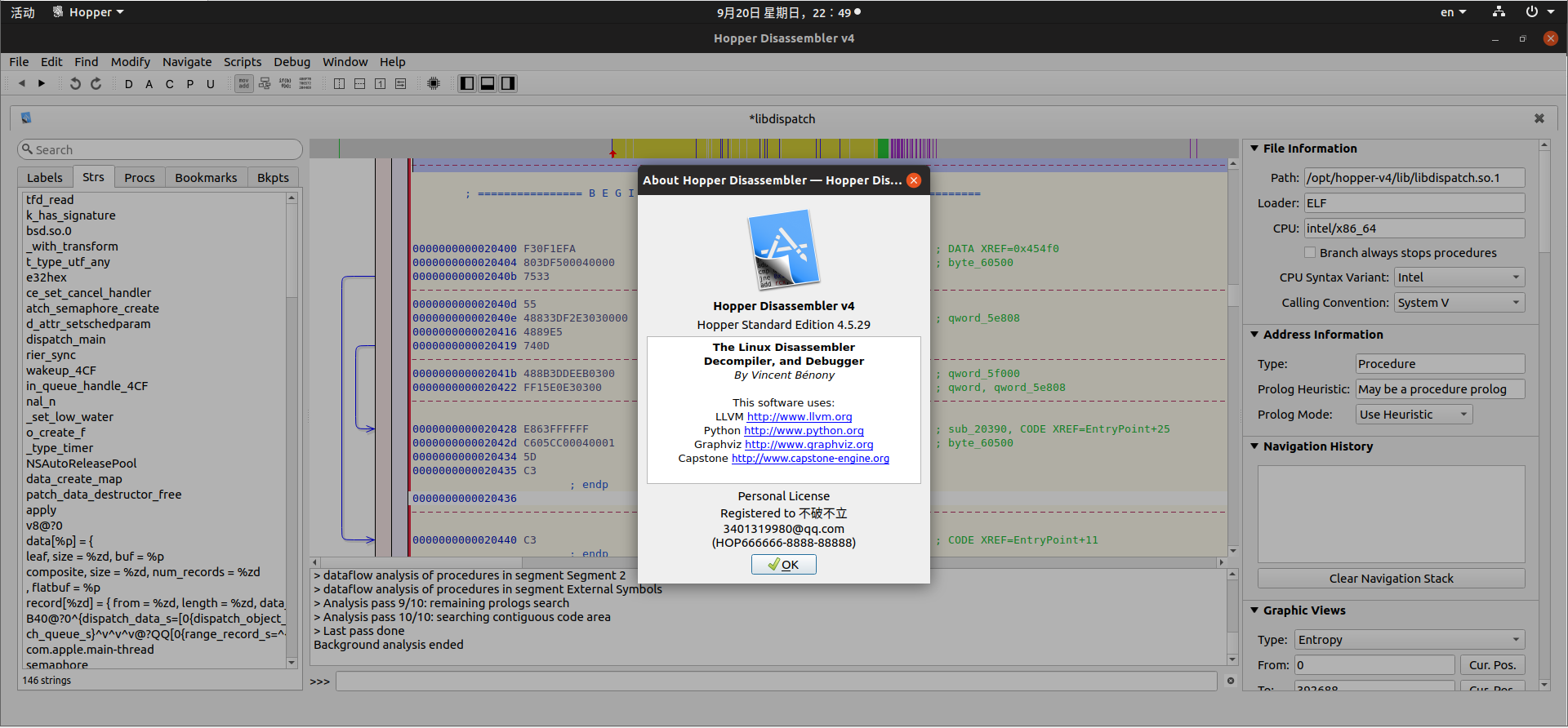Mark as procedure with the P button
Image resolution: width=1568 pixels, height=728 pixels.
tap(190, 84)
